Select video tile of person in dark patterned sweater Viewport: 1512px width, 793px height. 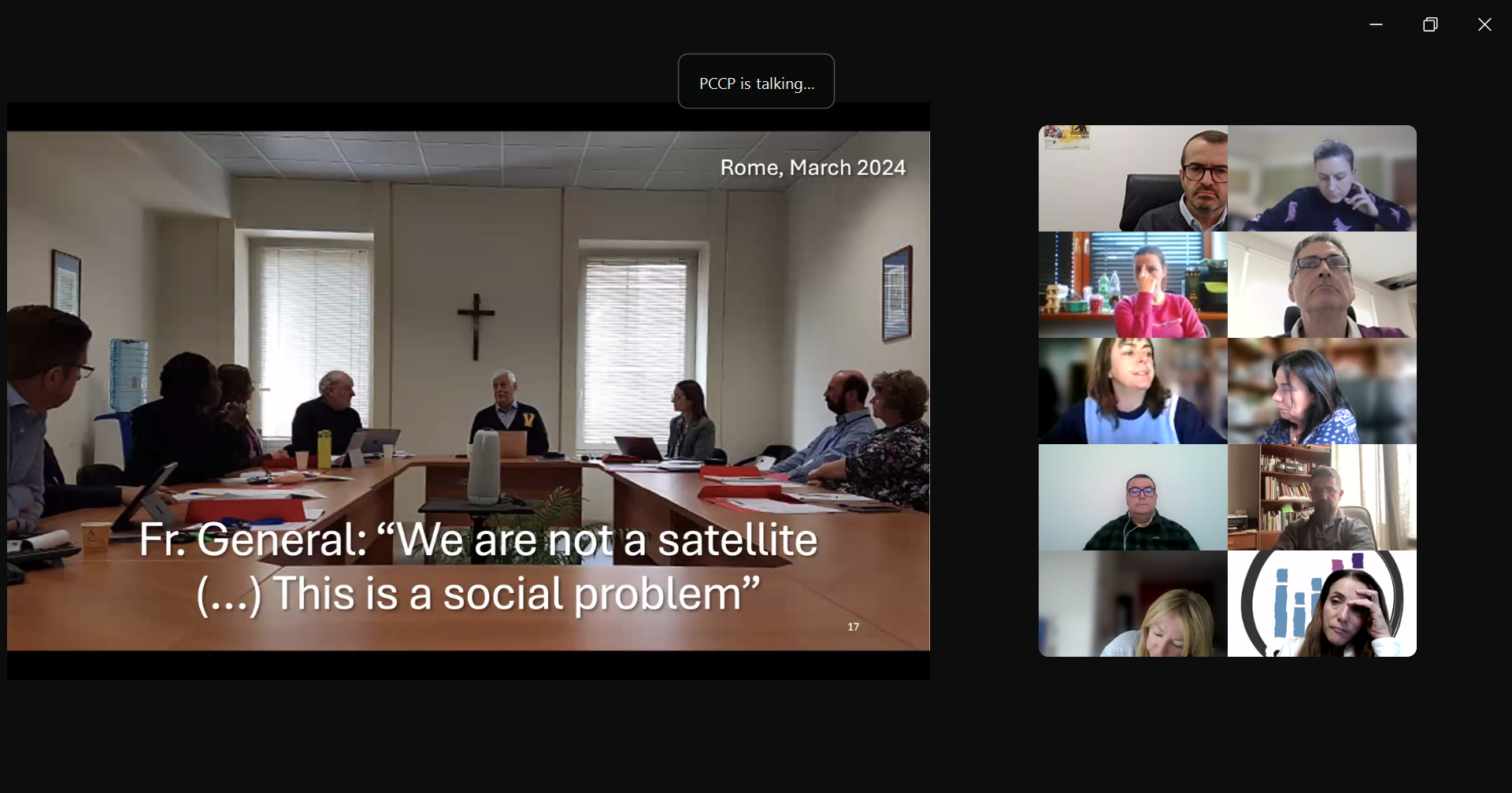click(x=1321, y=179)
